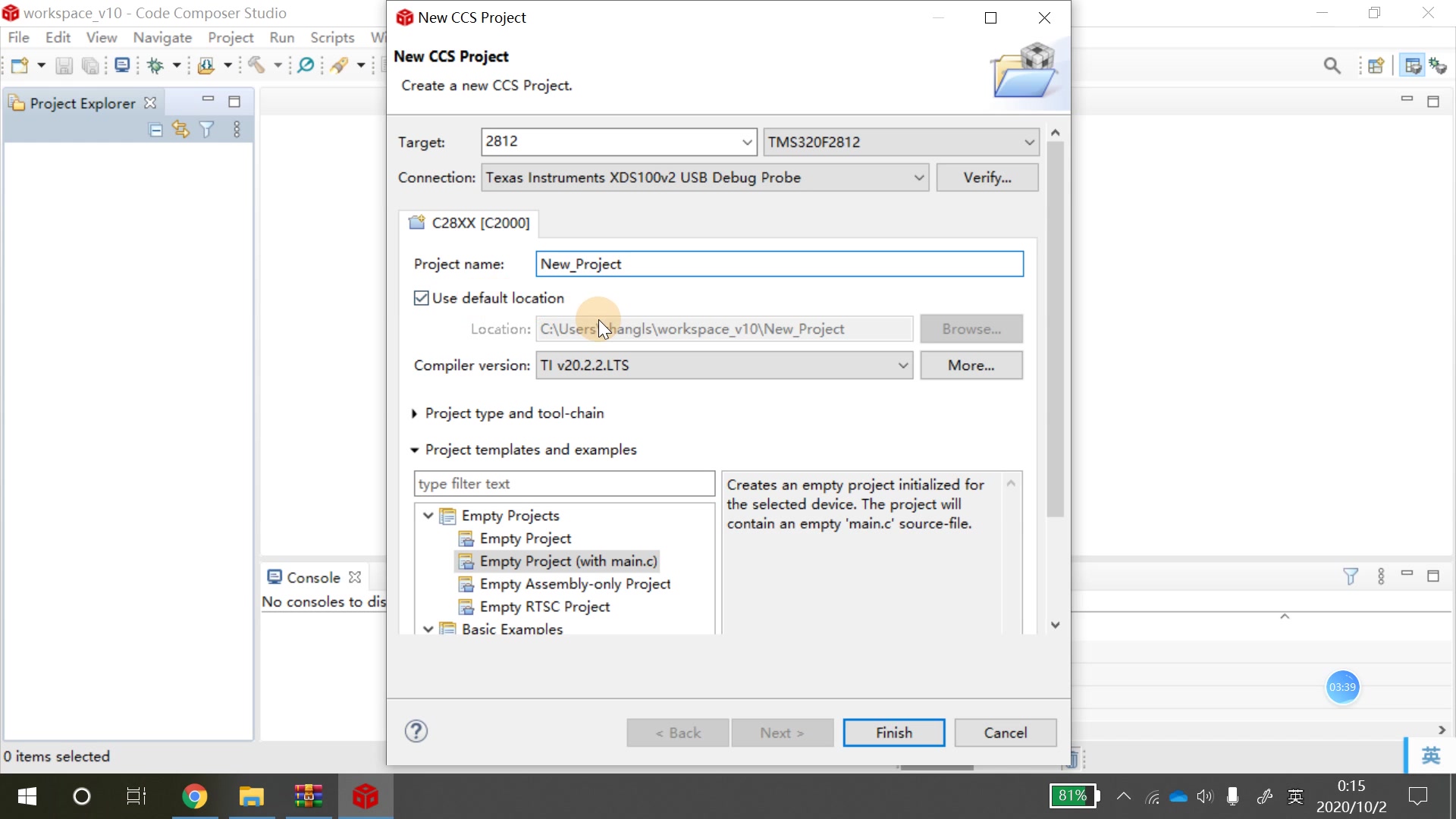Viewport: 1456px width, 819px height.
Task: Open the Edit menu
Action: (x=58, y=37)
